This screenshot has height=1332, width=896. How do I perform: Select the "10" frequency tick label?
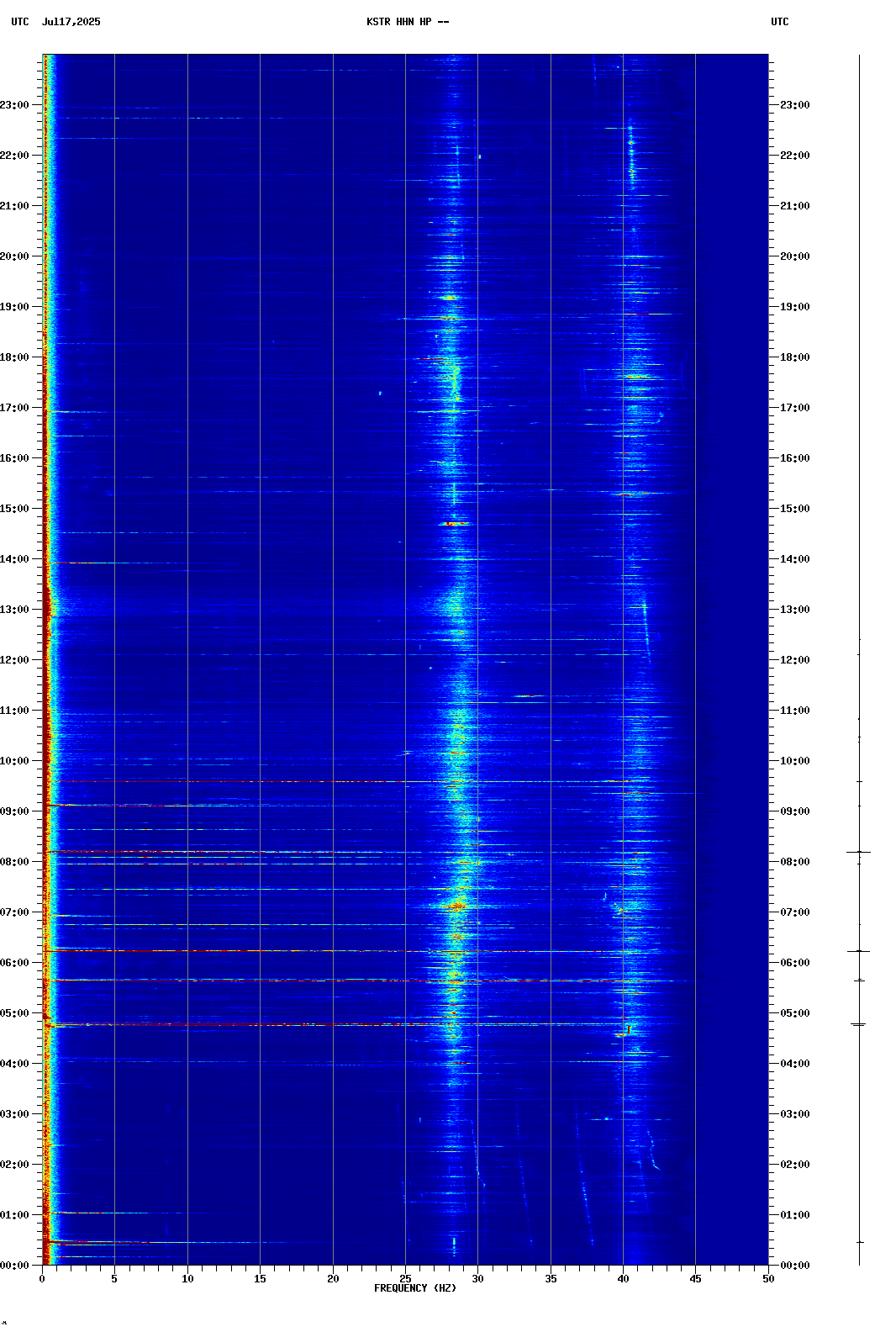coord(187,1279)
